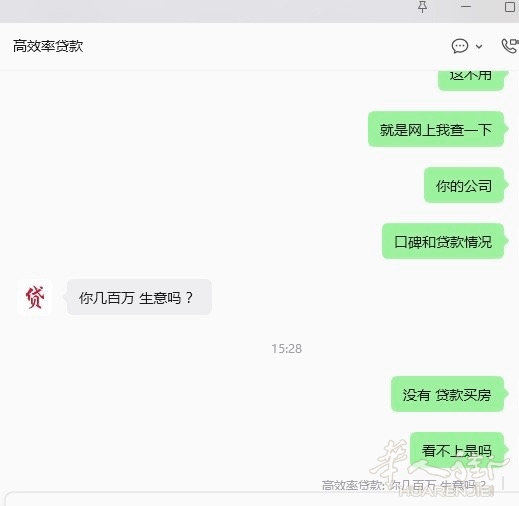Select the received message 你几百万 生意吗？
The image size is (519, 506).
[139, 297]
